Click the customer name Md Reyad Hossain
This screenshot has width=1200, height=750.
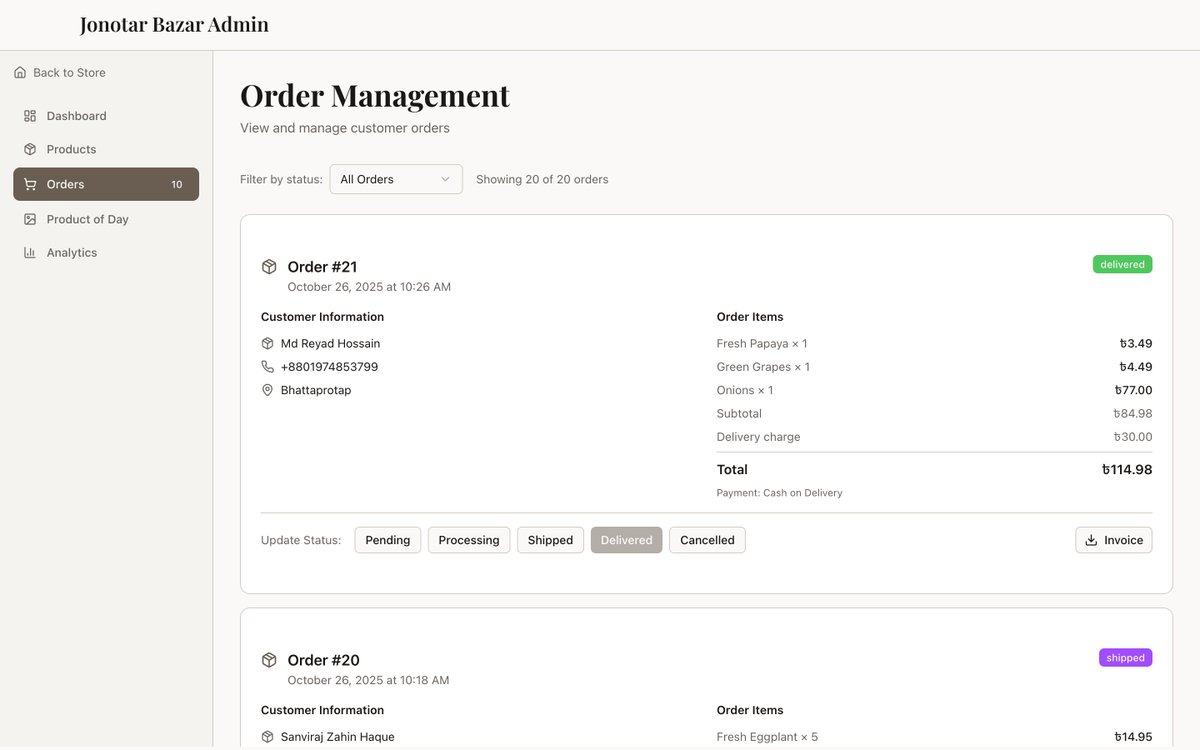330,343
